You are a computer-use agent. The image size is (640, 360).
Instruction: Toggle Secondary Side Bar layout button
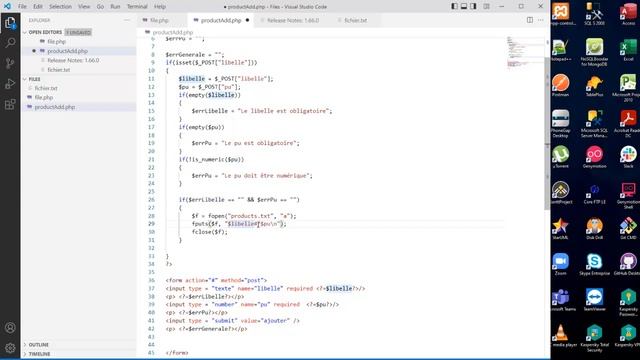473,7
